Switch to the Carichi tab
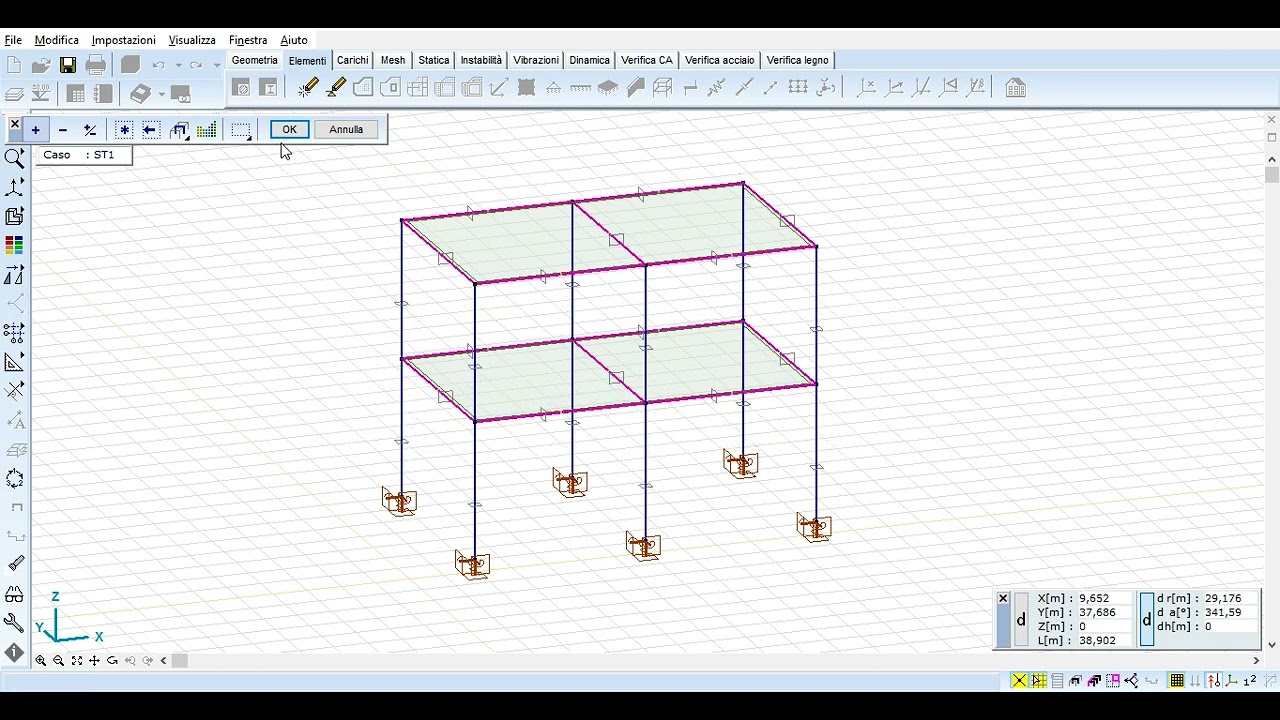This screenshot has height=720, width=1280. [353, 60]
